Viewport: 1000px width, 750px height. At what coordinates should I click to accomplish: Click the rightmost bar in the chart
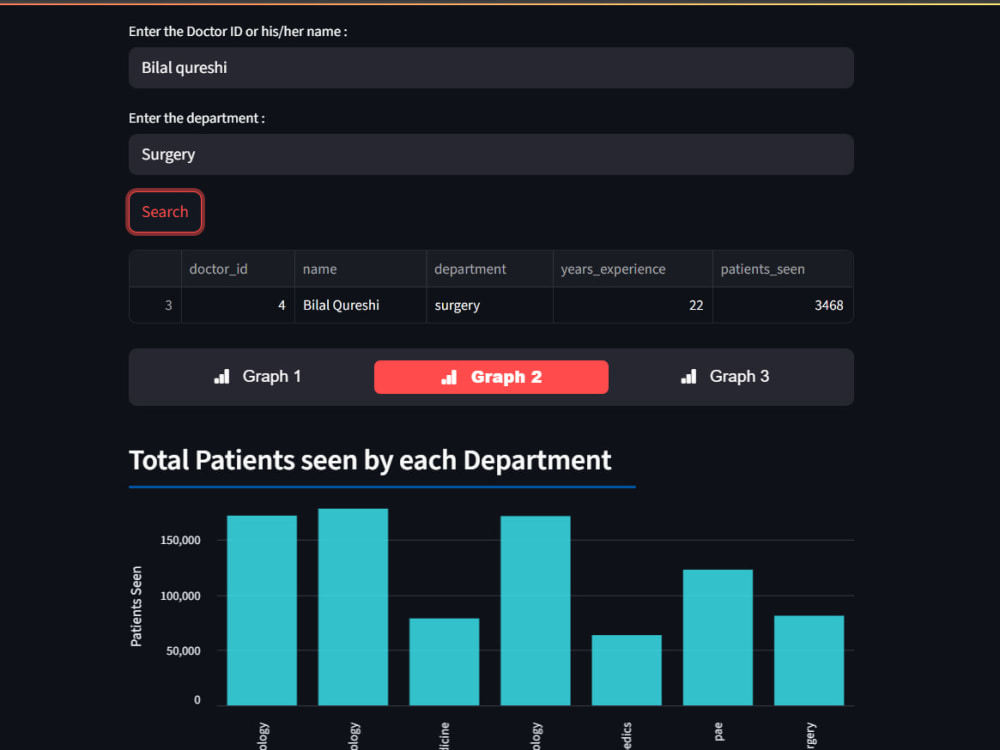[x=809, y=661]
